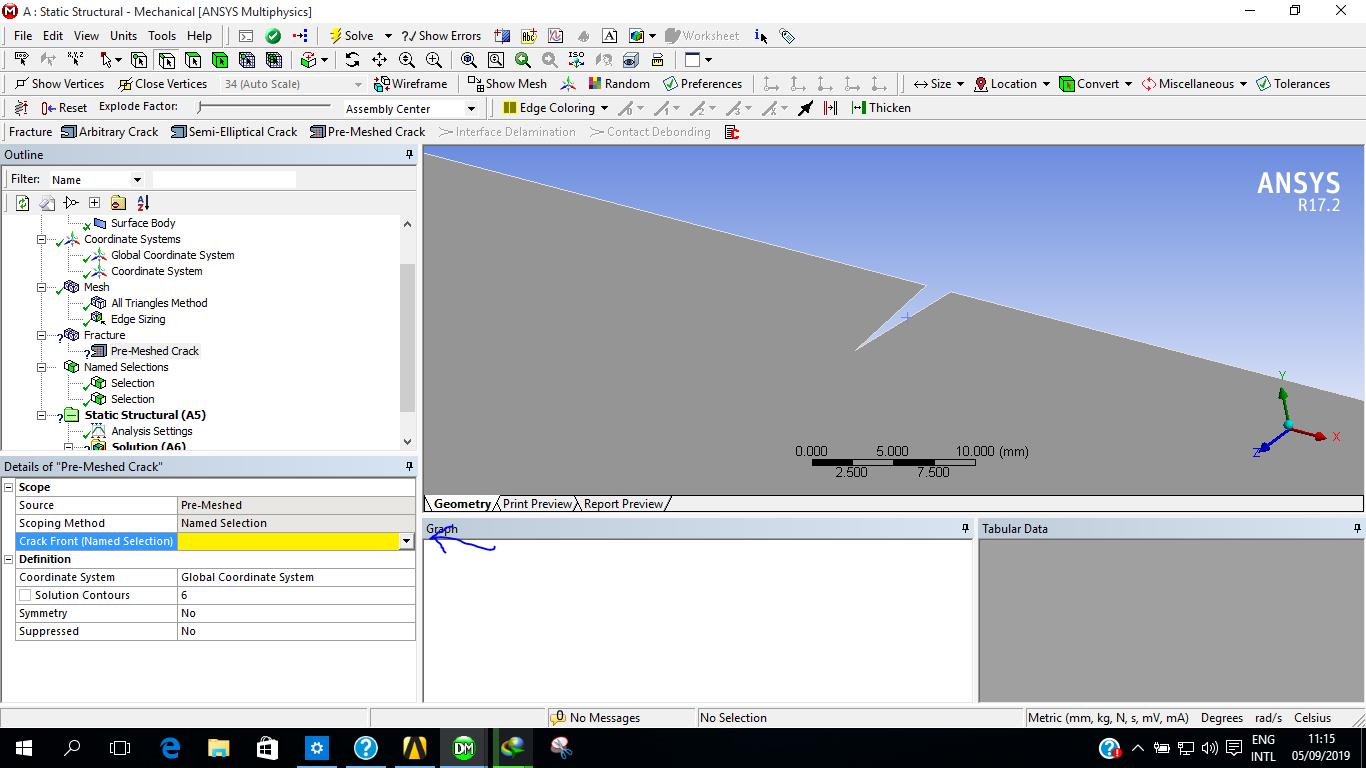This screenshot has width=1366, height=768.
Task: Switch to the Print Preview tab
Action: [537, 504]
